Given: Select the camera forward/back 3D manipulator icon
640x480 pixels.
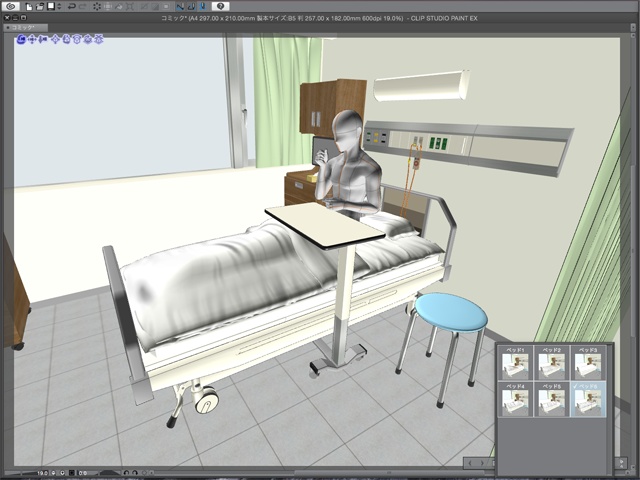Looking at the screenshot, I should pyautogui.click(x=43, y=39).
